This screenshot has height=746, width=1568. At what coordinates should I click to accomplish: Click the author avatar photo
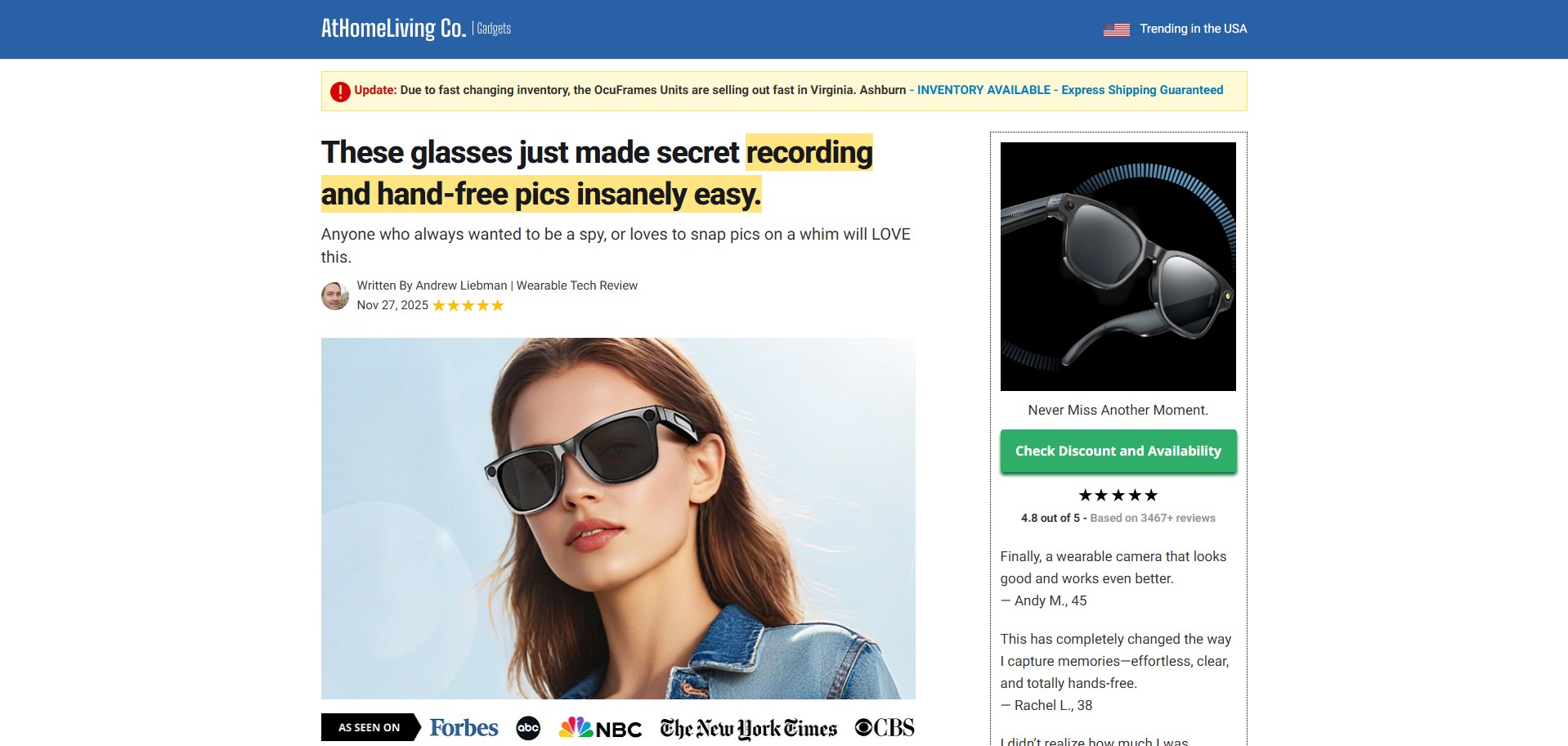tap(334, 296)
